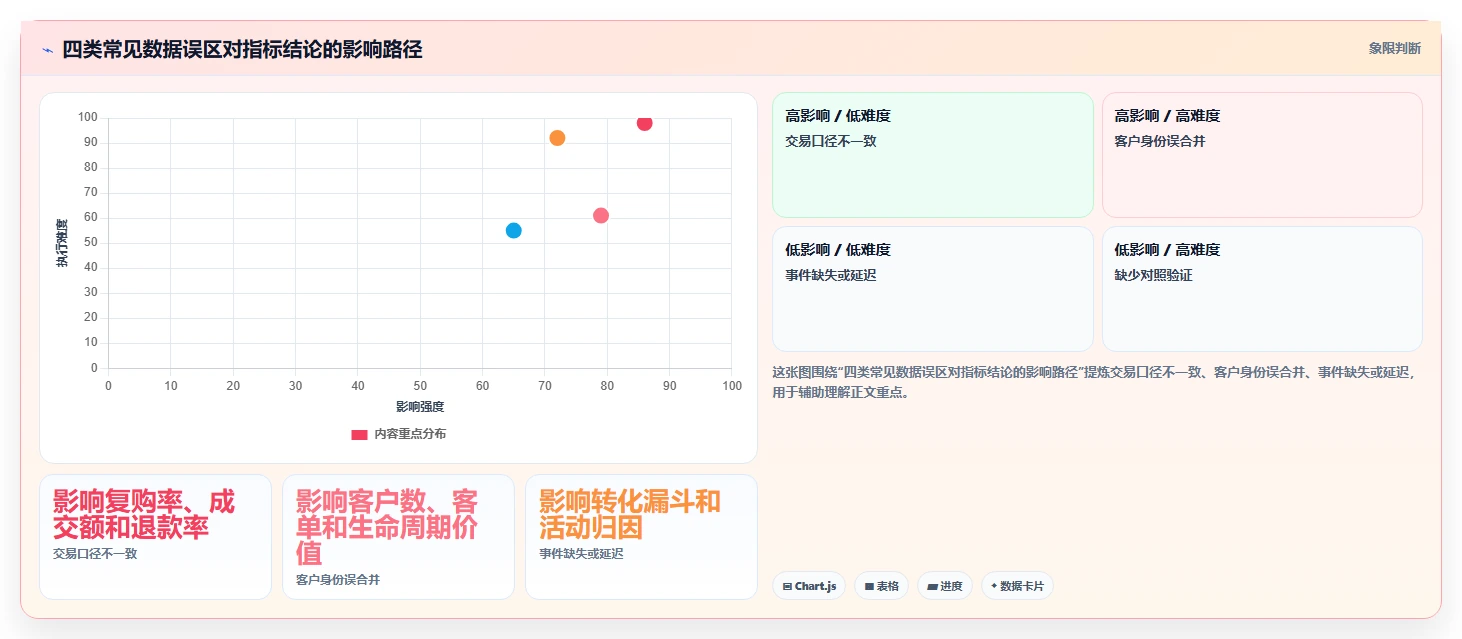The width and height of the screenshot is (1462, 639).
Task: Click the 数据卡片 tag chip
Action: tap(1017, 586)
